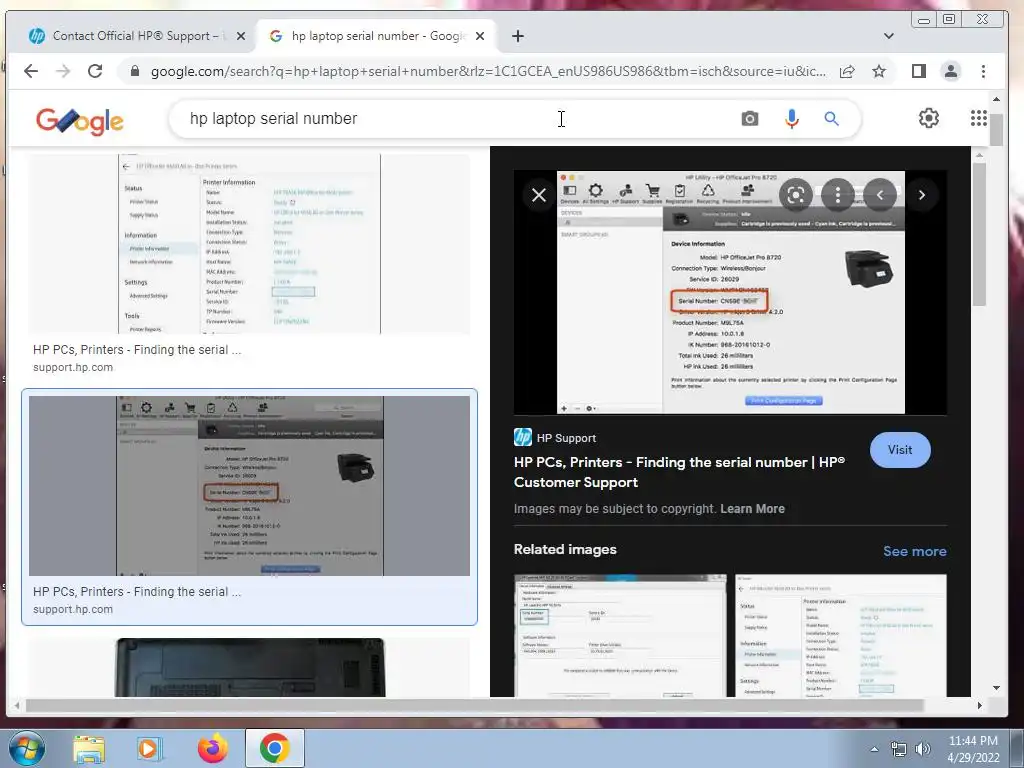1024x768 pixels.
Task: Select the hp laptop serial number tab
Action: coord(377,36)
